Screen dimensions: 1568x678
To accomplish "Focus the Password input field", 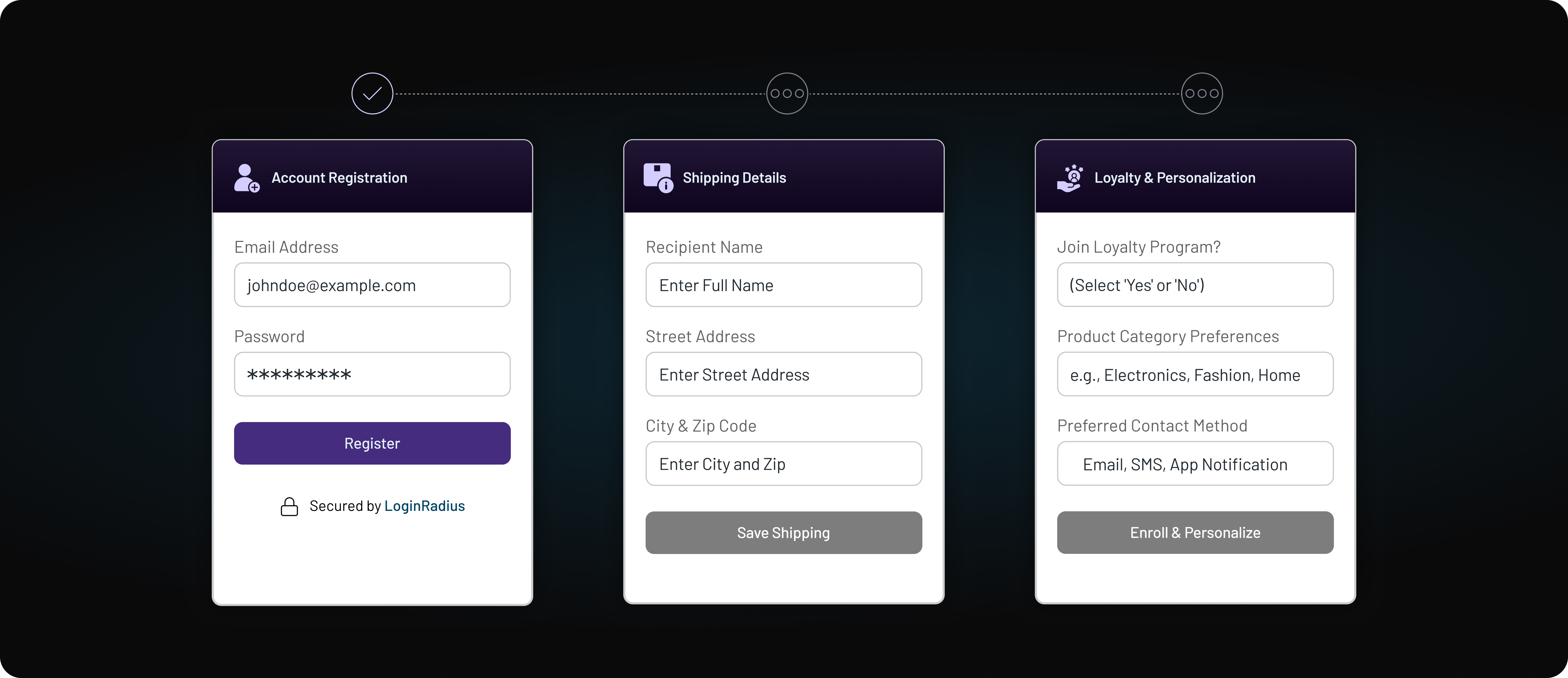I will coord(372,374).
